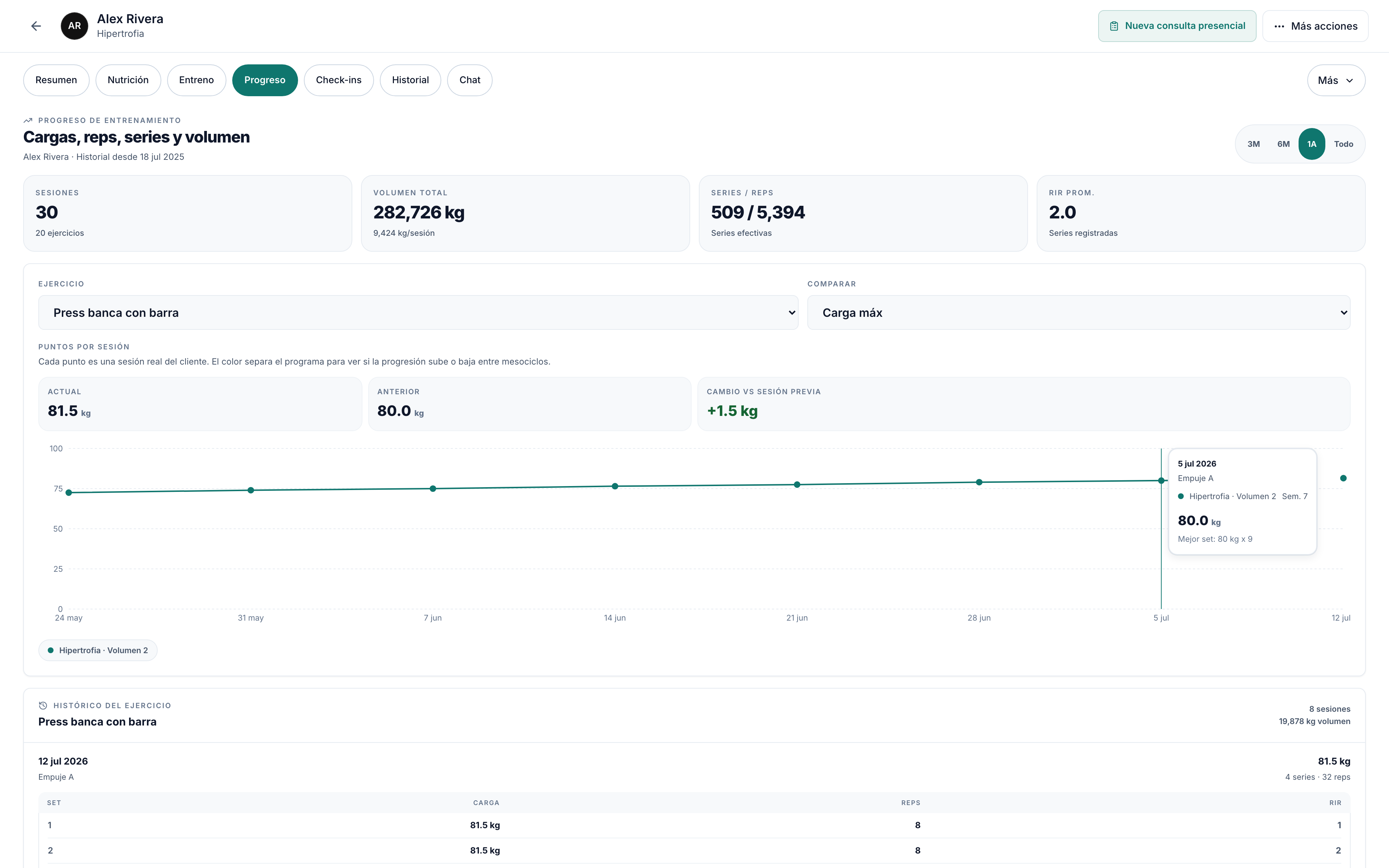Viewport: 1389px width, 868px height.
Task: Click the 24 may data point on chart
Action: [x=69, y=493]
